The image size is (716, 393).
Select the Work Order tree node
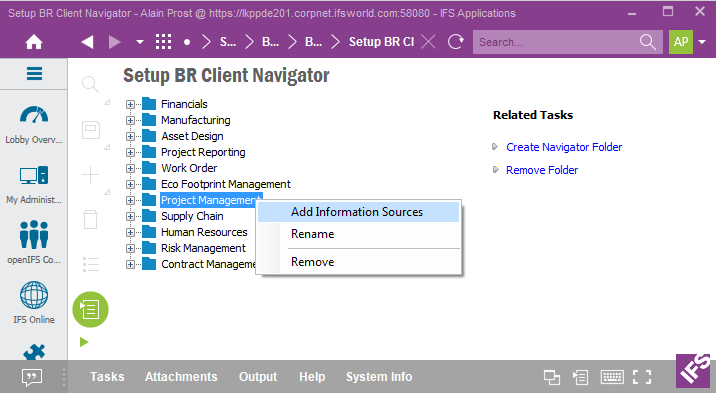(189, 168)
